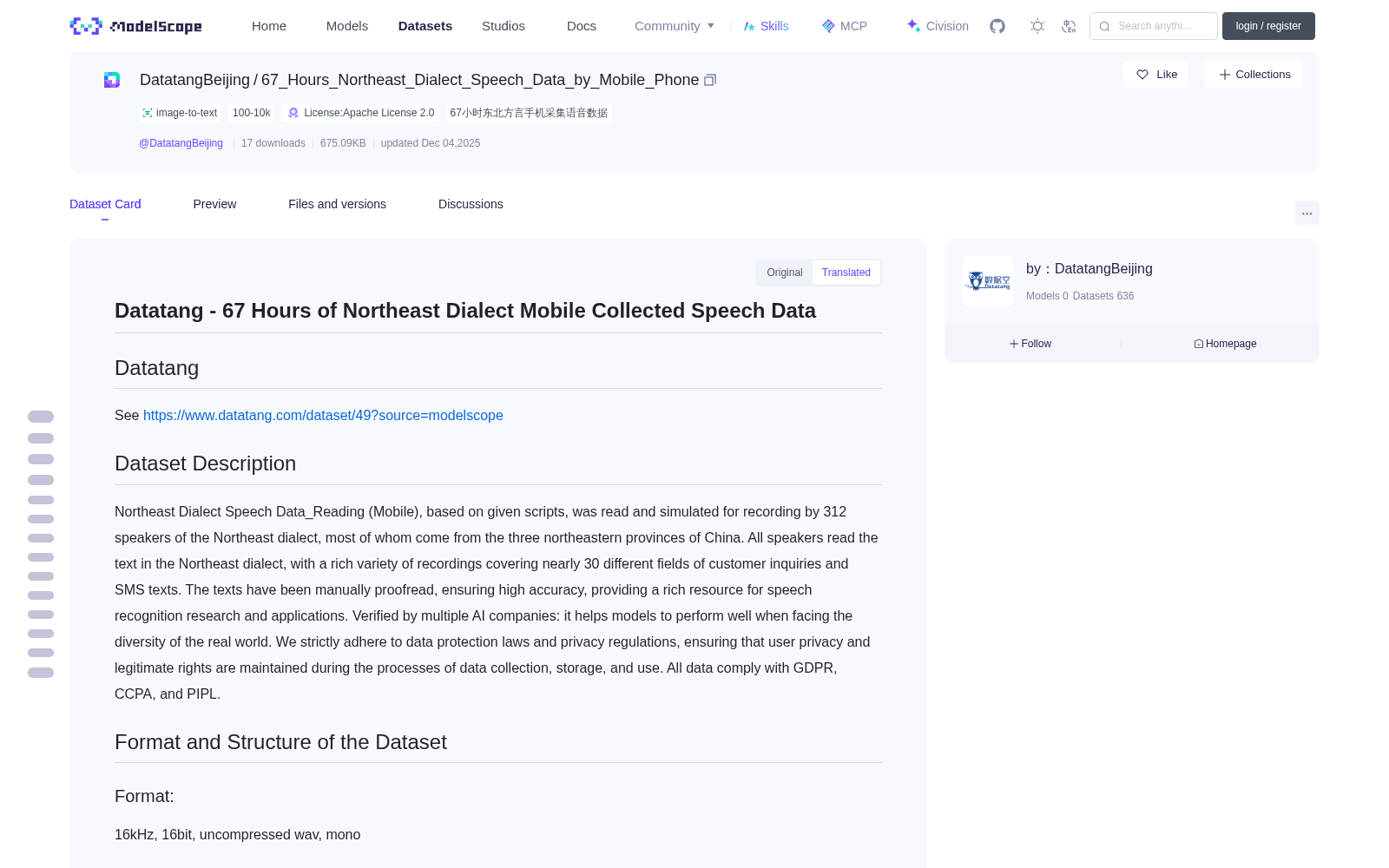The image size is (1389, 868).
Task: Click the 'Models 0' count
Action: coord(1047,296)
